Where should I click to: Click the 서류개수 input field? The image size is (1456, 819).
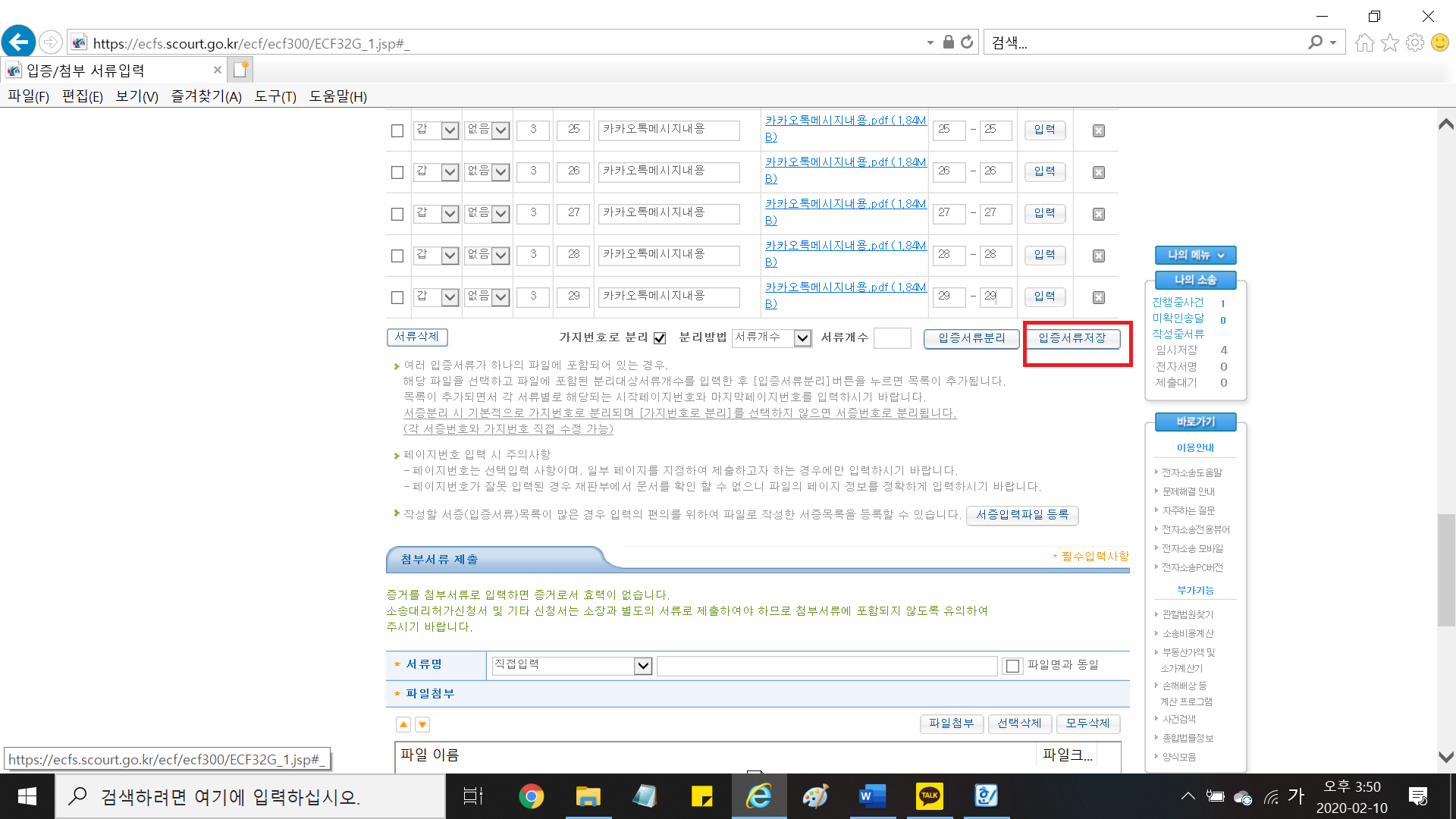pyautogui.click(x=892, y=338)
